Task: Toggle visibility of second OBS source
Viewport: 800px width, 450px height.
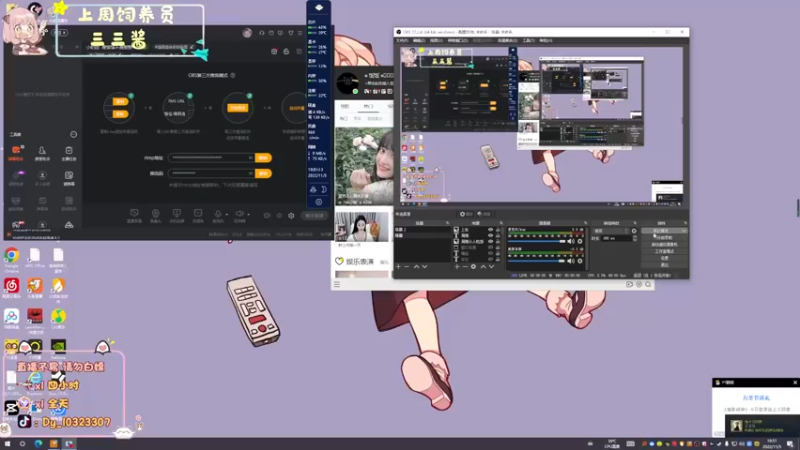Action: [491, 236]
